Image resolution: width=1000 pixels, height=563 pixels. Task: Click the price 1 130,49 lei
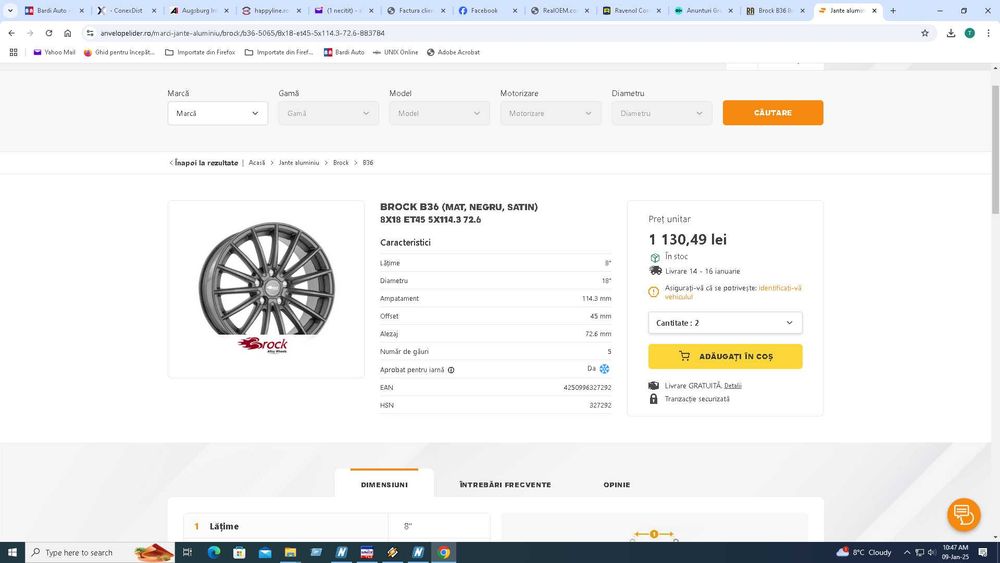click(688, 240)
